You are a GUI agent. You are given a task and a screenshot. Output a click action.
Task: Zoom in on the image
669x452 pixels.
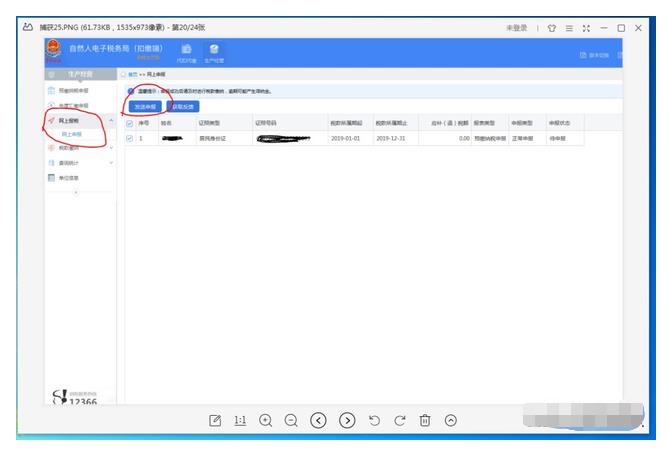click(x=266, y=420)
